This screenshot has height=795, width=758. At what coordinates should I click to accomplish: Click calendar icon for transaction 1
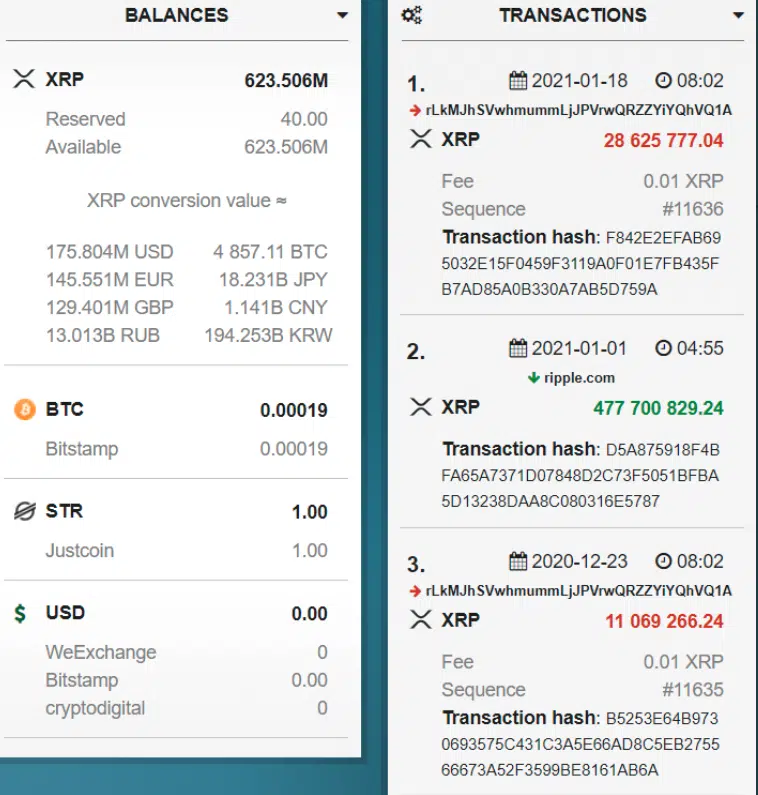518,81
